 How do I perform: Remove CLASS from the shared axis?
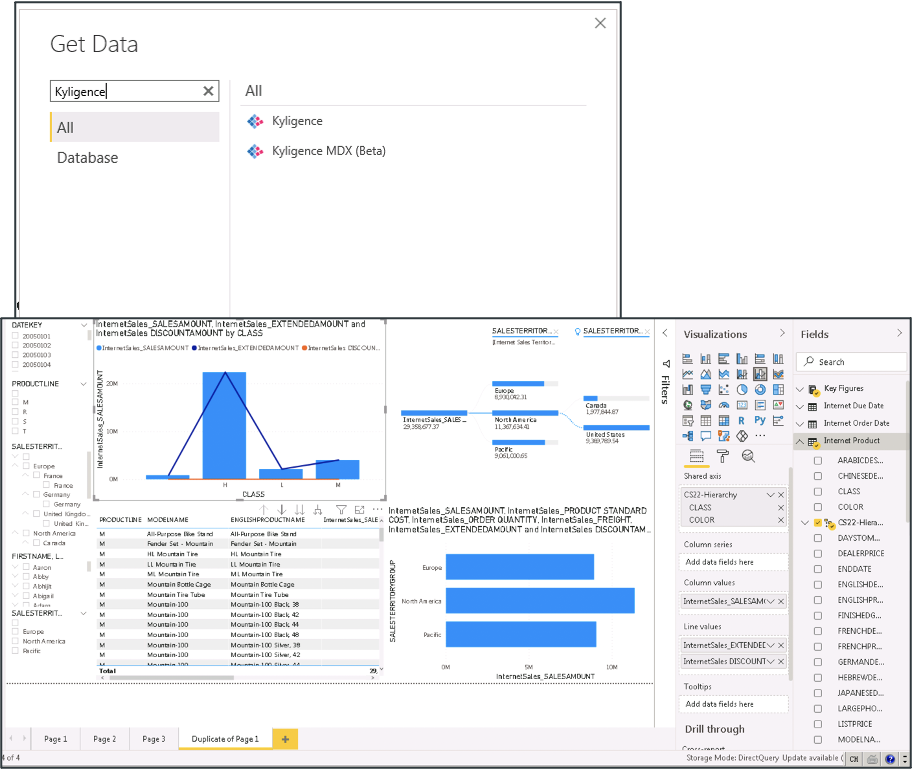(781, 508)
